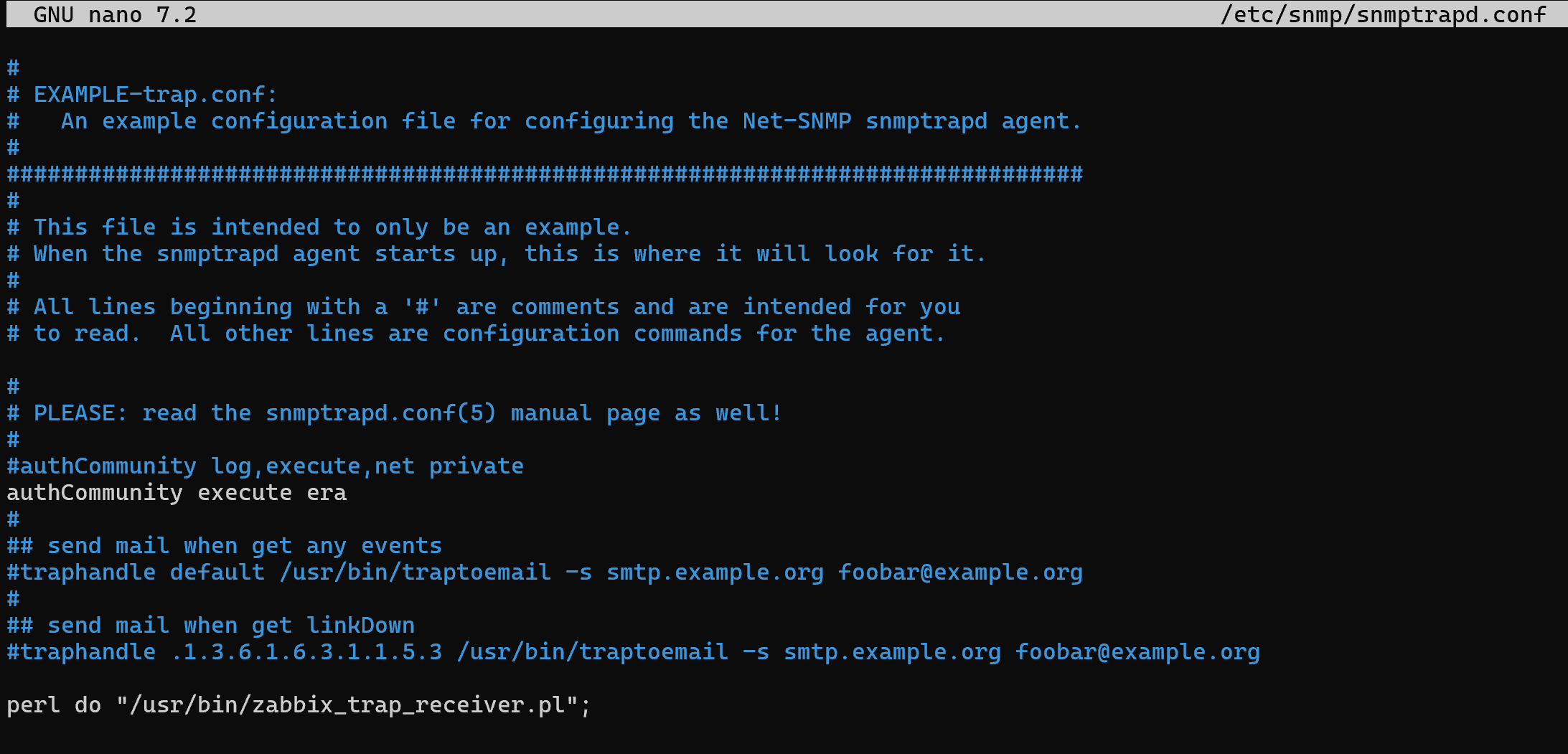Click the word Net-SNMP in the comment
Image resolution: width=1568 pixels, height=754 pixels.
797,121
